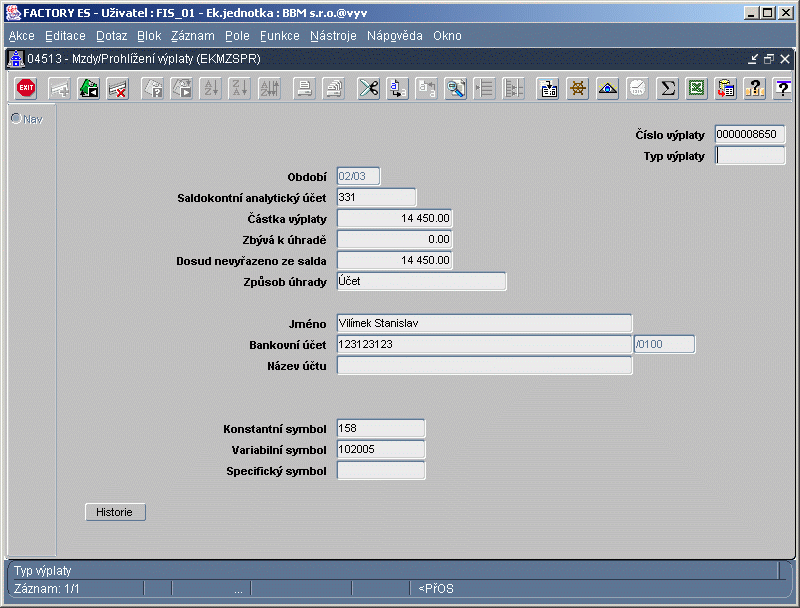Click the Jméno field with Vilímek Stanislav
800x608 pixels.
click(484, 323)
